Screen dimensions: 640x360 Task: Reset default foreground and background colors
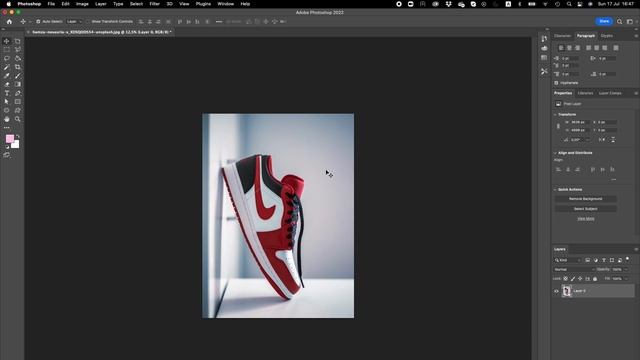(7, 147)
